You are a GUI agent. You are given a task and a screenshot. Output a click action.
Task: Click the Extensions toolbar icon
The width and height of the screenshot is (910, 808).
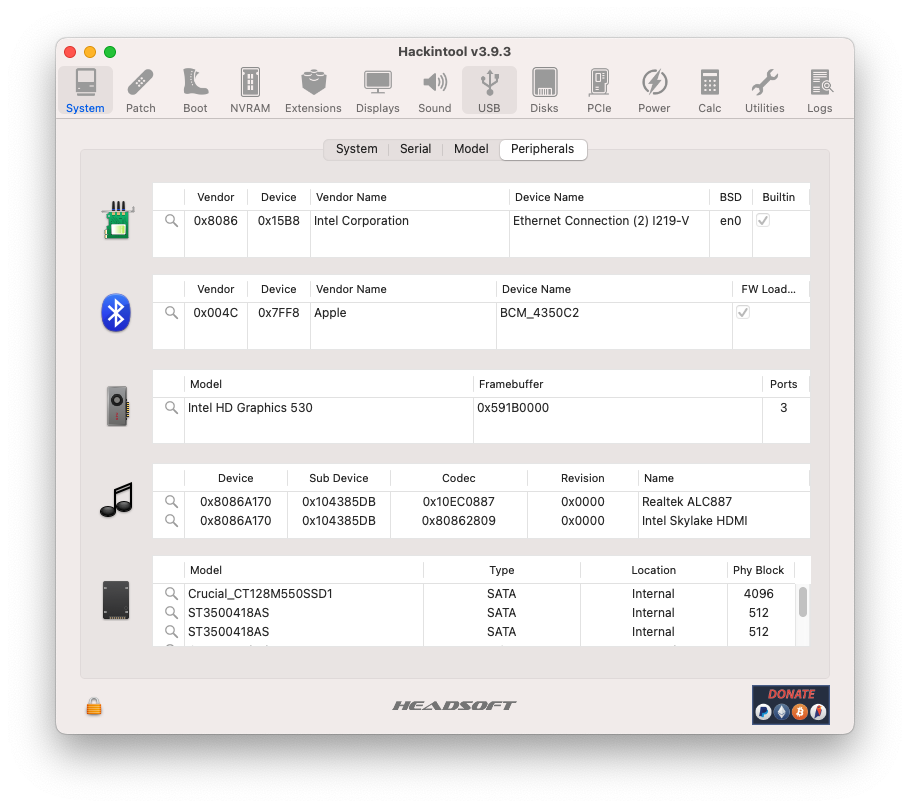(x=313, y=89)
